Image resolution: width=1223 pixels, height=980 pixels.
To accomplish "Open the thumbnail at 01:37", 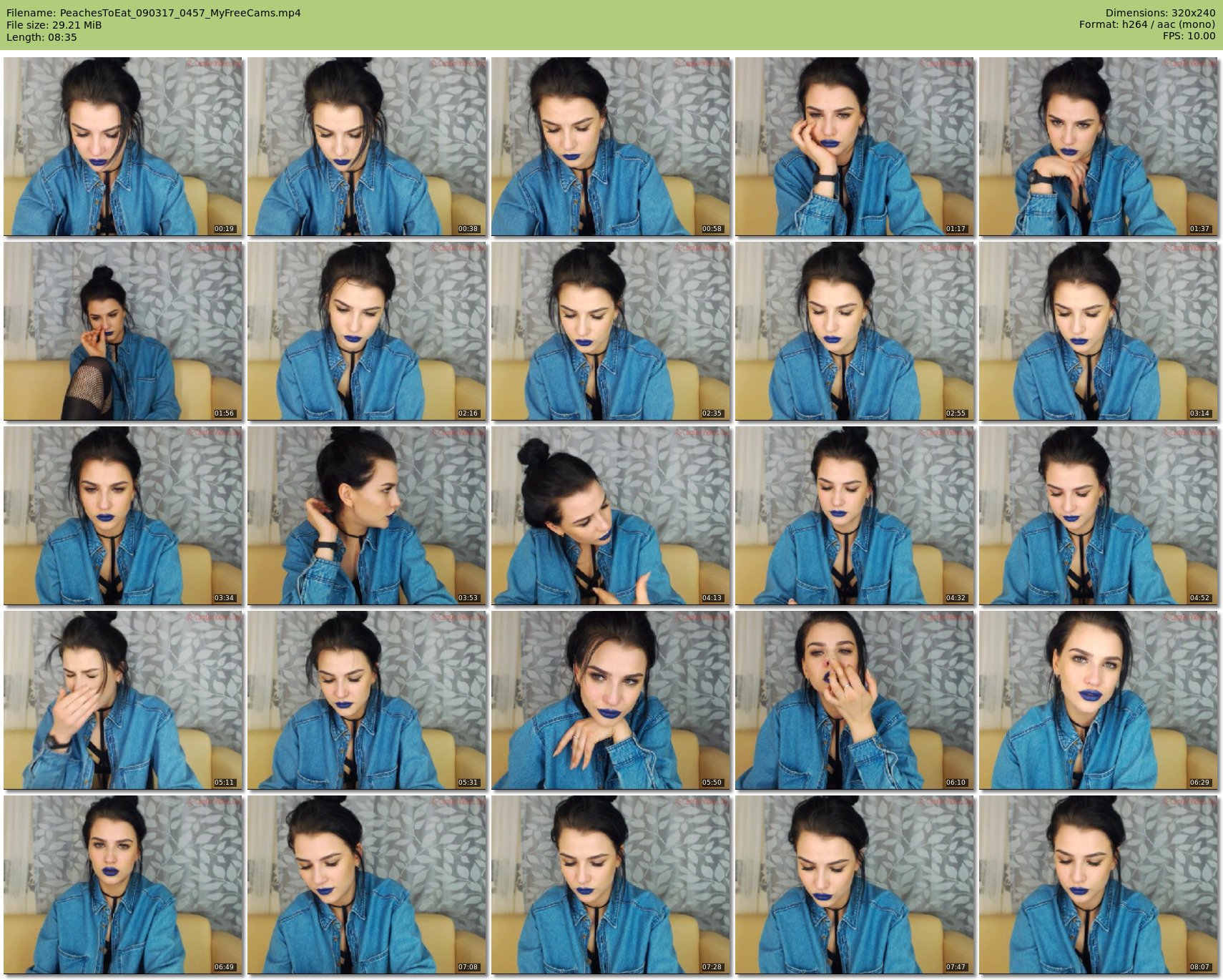I will (x=1098, y=147).
